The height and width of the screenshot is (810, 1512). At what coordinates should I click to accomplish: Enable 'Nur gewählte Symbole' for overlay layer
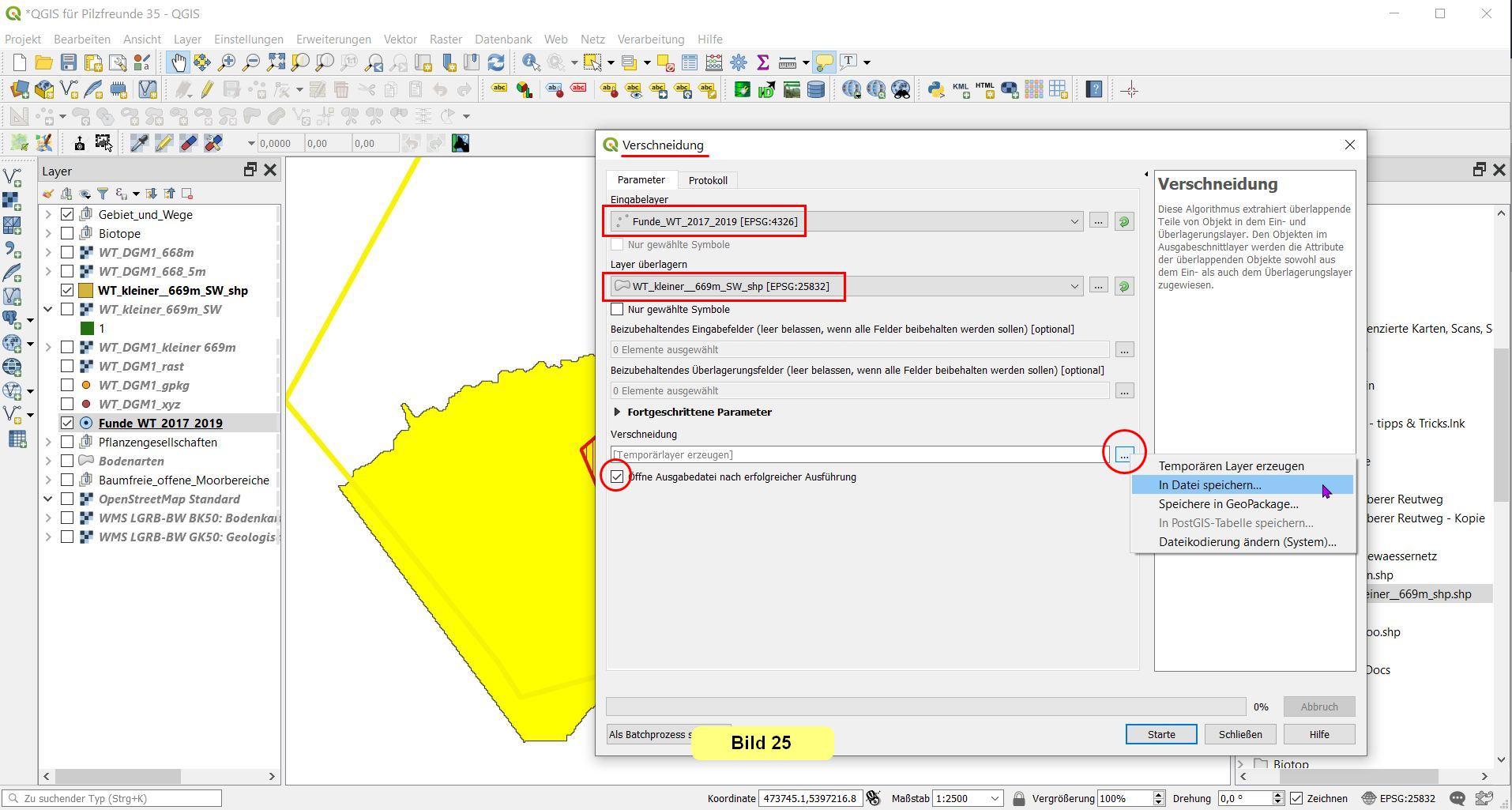click(617, 309)
